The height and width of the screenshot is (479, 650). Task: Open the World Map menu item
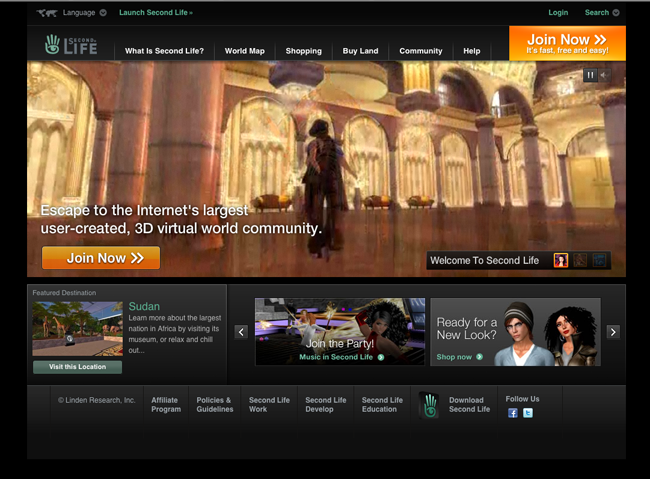click(245, 51)
